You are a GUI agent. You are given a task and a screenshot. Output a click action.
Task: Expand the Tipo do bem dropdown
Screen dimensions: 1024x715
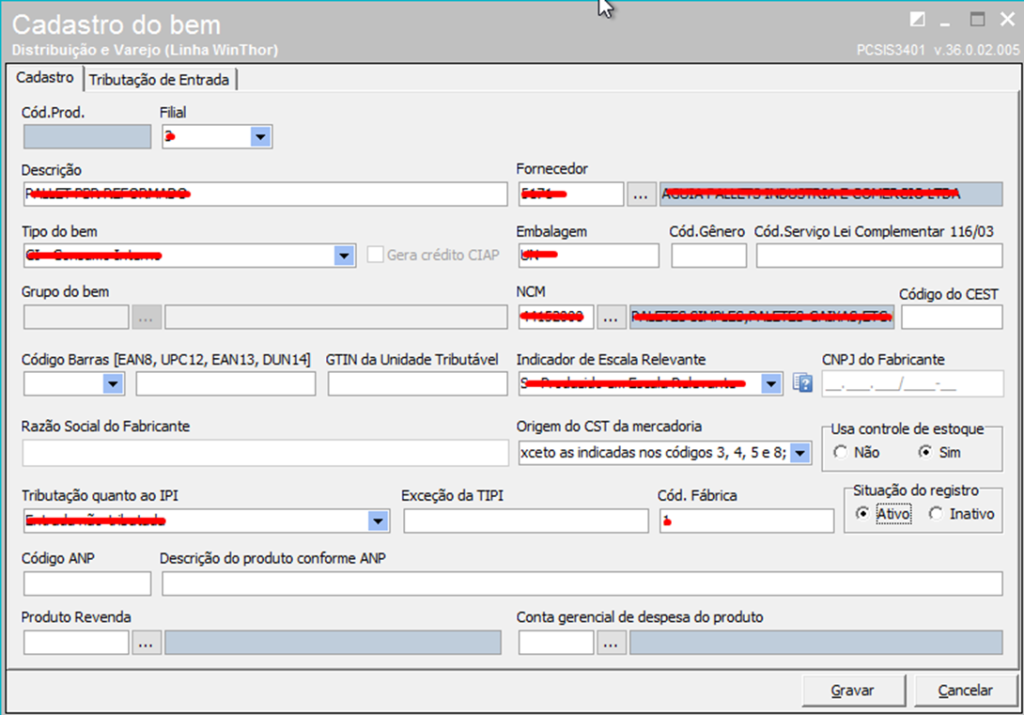(x=344, y=256)
